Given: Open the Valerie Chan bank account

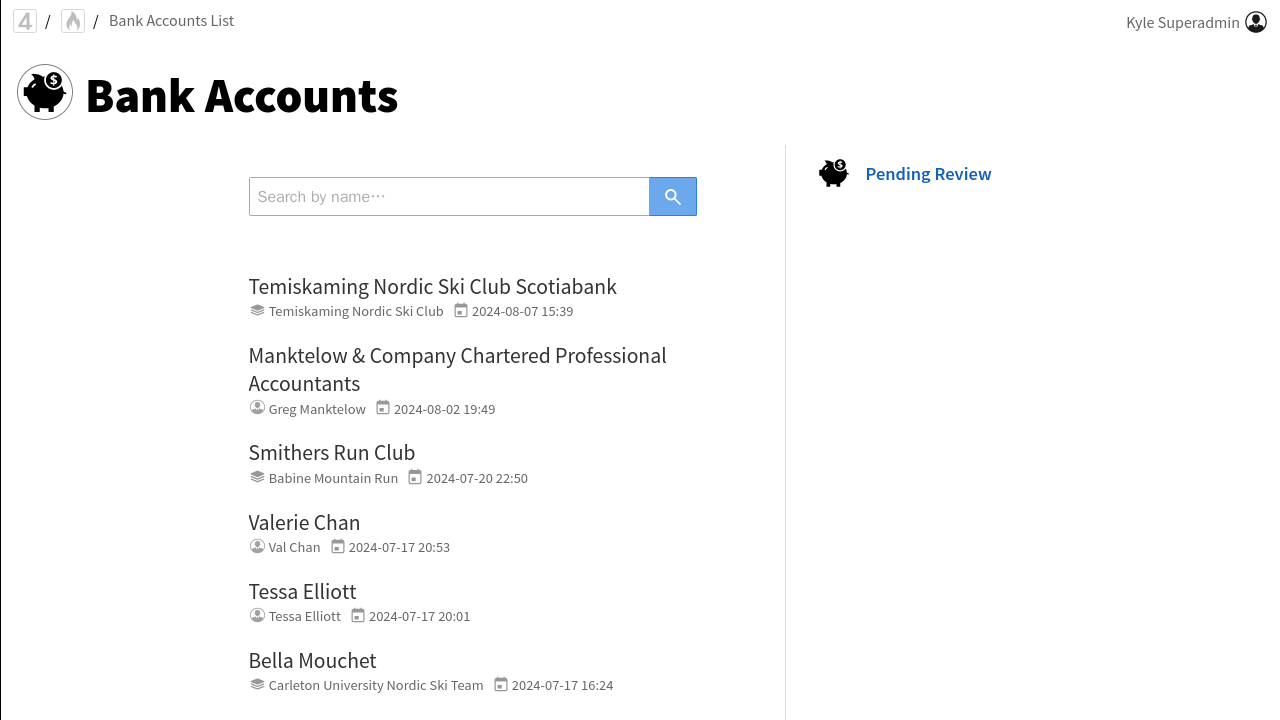Looking at the screenshot, I should 304,523.
